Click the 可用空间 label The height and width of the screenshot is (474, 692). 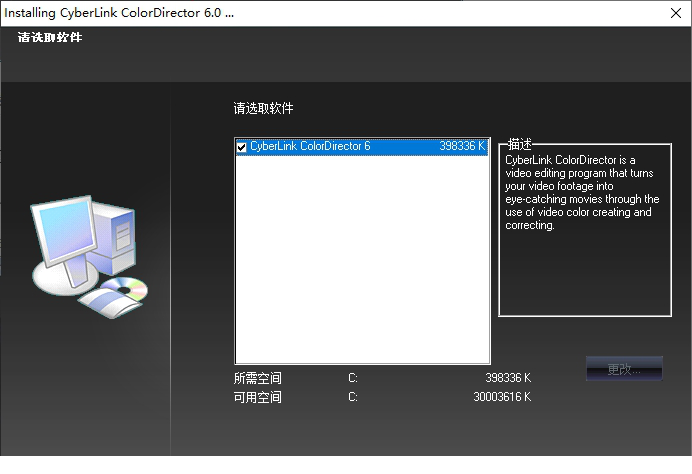(258, 397)
